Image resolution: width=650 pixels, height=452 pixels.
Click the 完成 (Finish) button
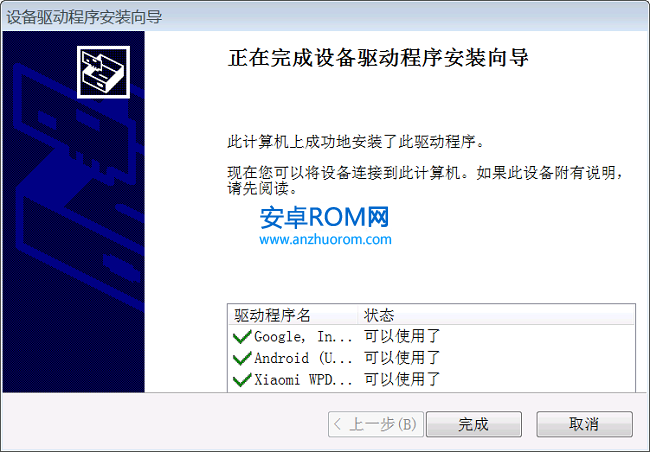474,424
